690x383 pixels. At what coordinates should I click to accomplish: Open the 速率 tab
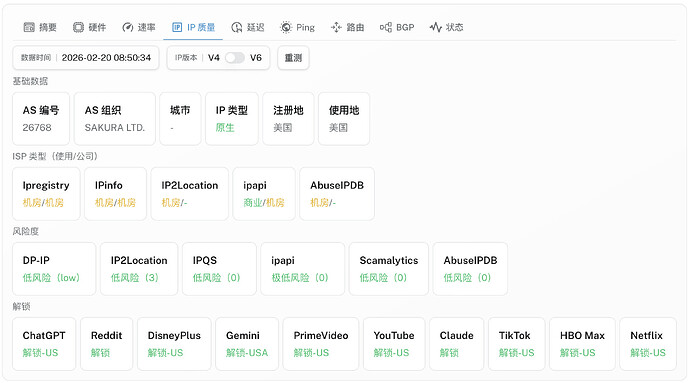click(139, 27)
